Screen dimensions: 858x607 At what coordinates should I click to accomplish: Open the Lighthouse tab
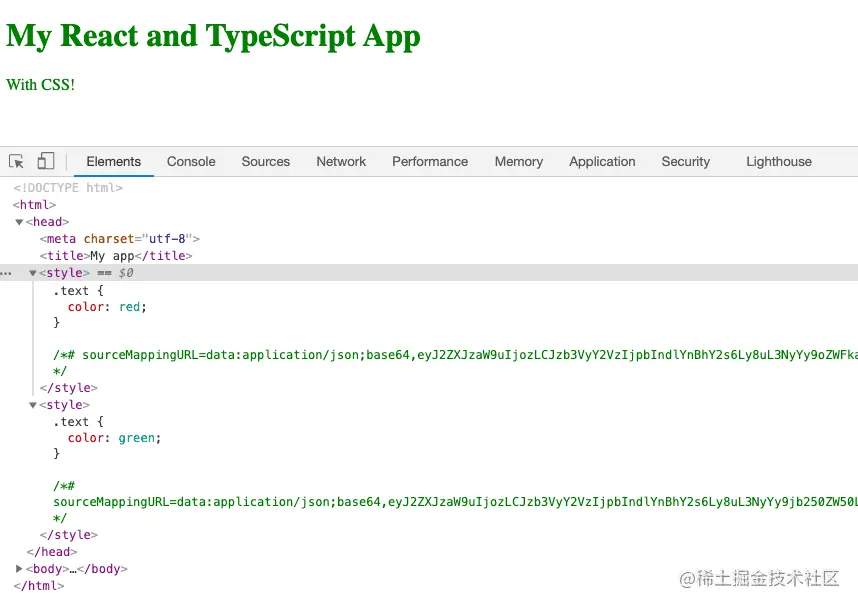779,161
